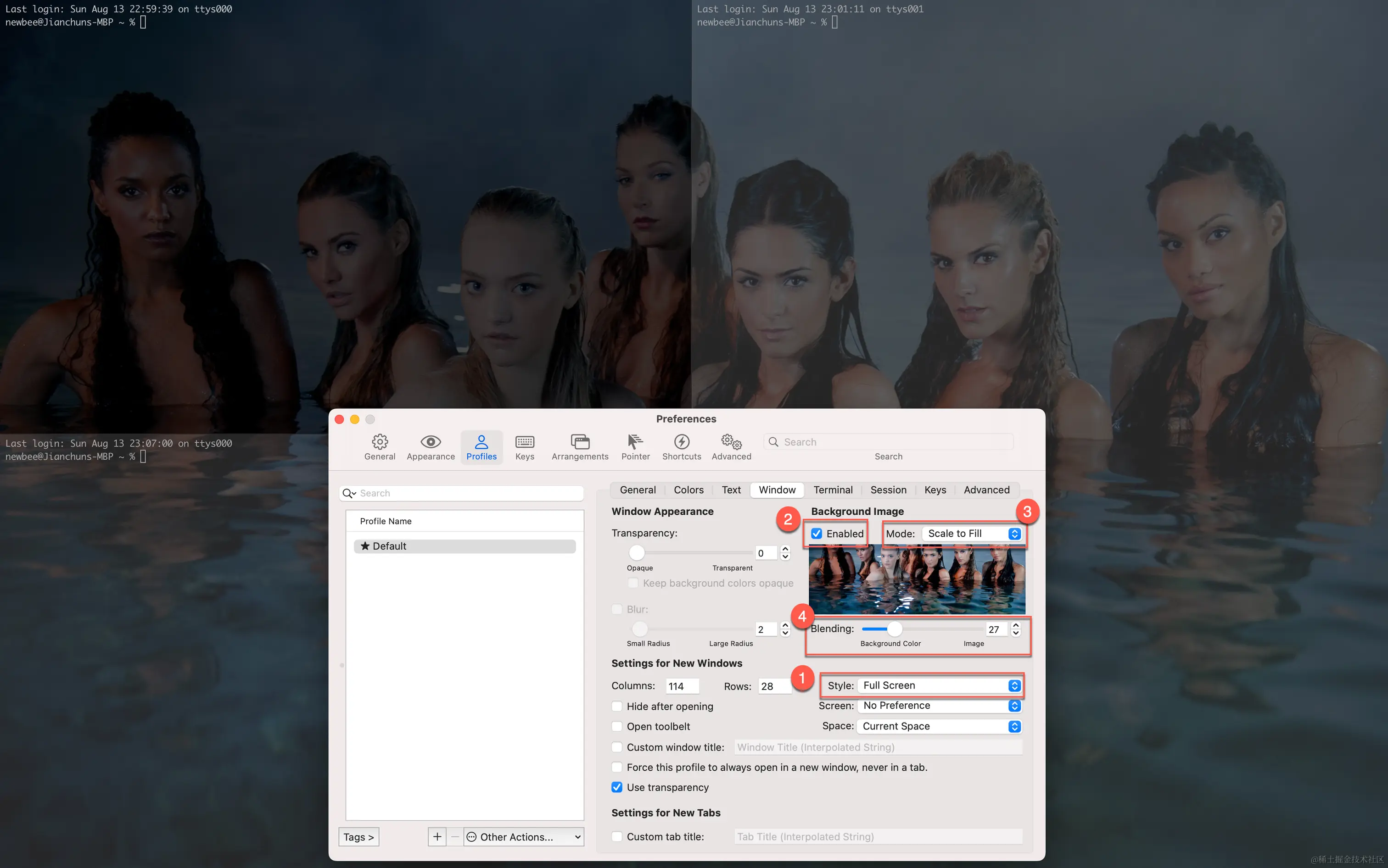Open the Shortcuts lightning icon
The height and width of the screenshot is (868, 1388).
(x=681, y=442)
